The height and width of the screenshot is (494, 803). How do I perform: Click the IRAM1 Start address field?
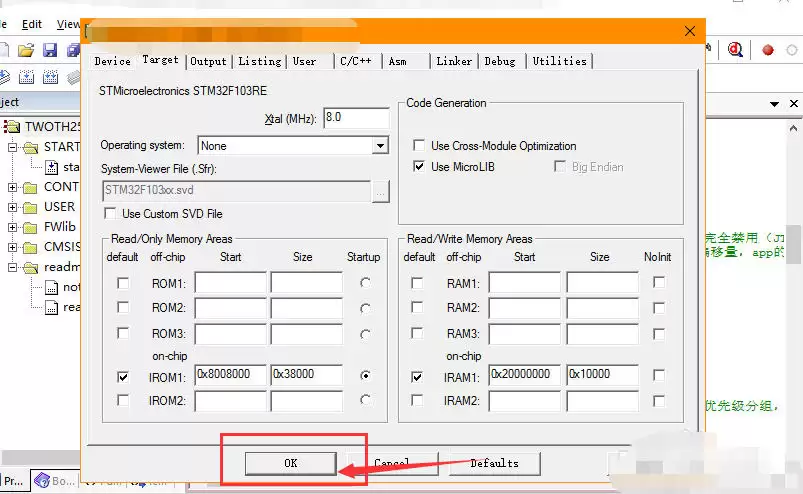pos(525,375)
